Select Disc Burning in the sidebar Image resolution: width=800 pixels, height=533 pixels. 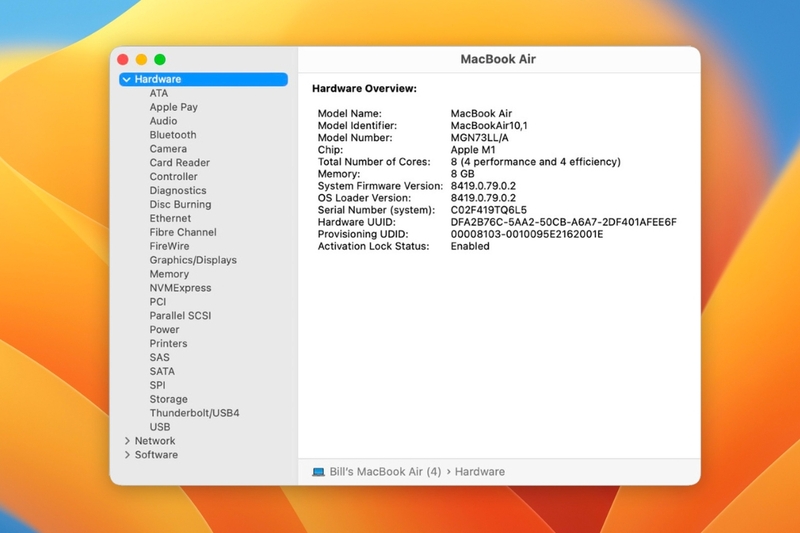180,205
